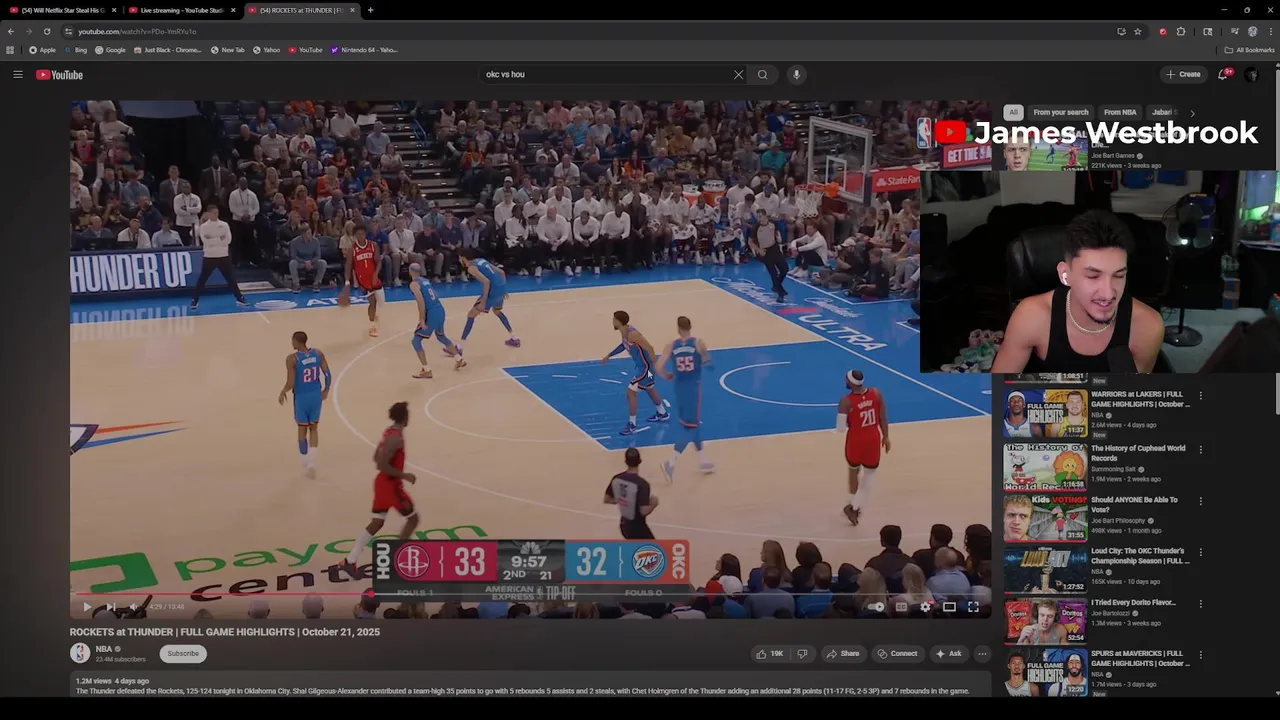Open the NBA channel avatar
1280x720 pixels.
[x=80, y=653]
